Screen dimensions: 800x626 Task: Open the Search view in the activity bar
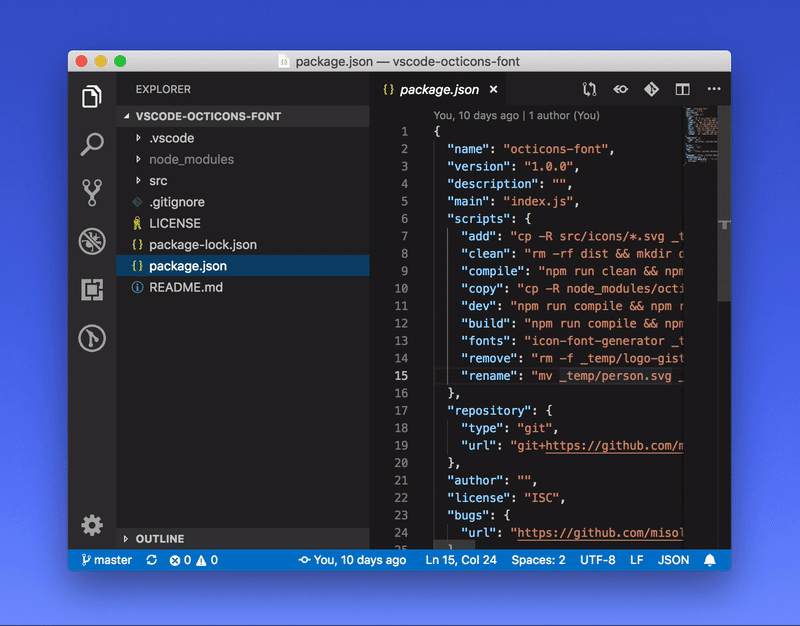(91, 143)
